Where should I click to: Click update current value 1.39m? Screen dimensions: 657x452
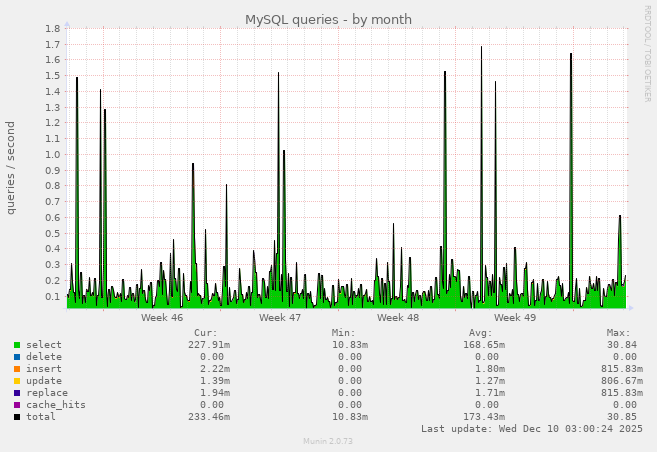point(215,381)
